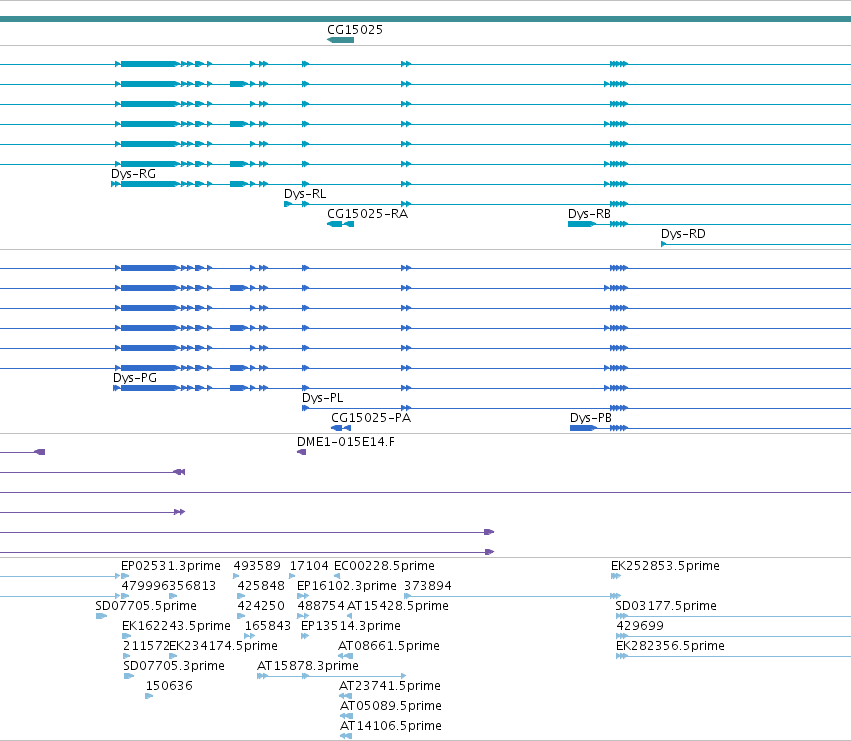The width and height of the screenshot is (851, 741).
Task: Open the AT15428.5prime EST label
Action: coord(398,606)
